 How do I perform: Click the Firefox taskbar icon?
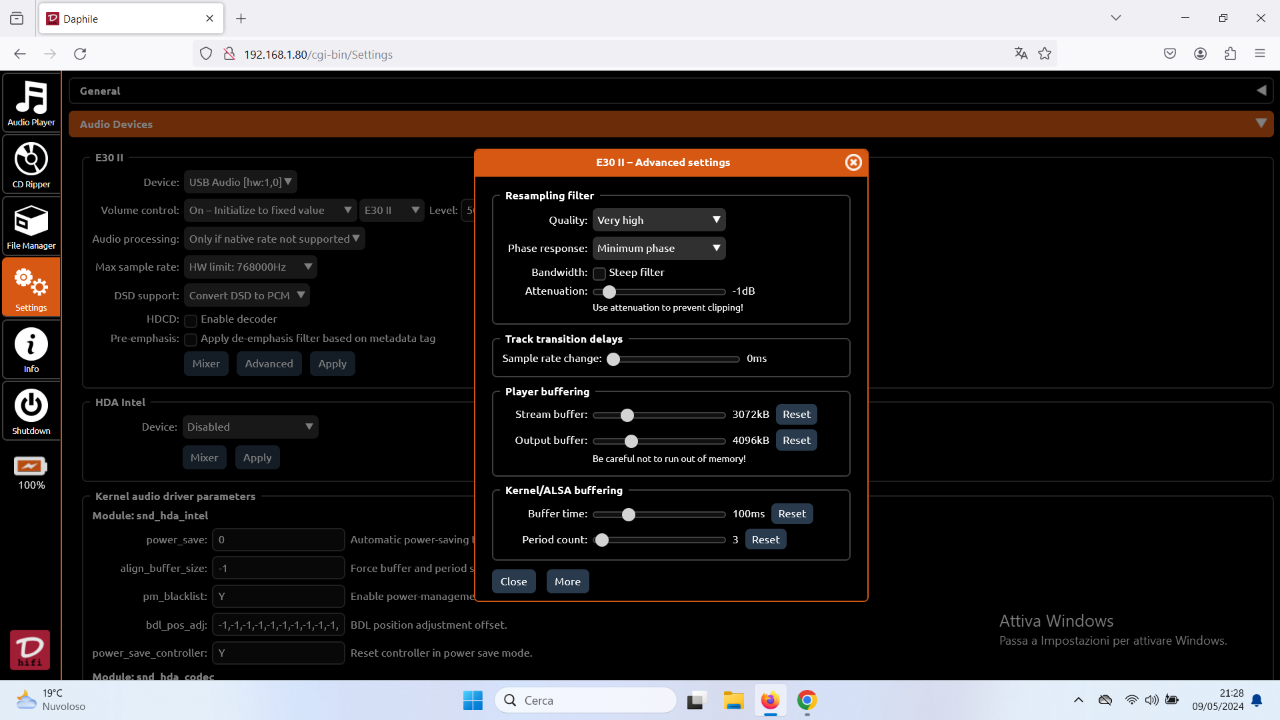[x=770, y=700]
